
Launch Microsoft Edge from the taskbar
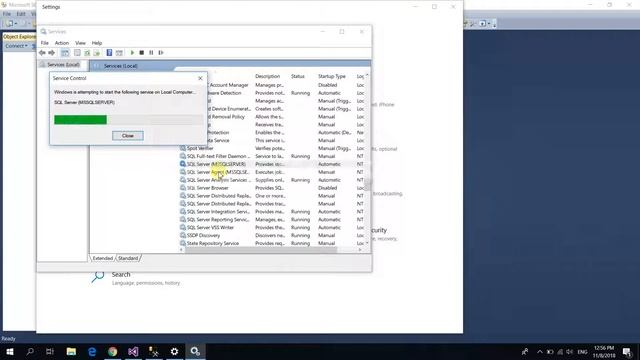click(x=92, y=351)
